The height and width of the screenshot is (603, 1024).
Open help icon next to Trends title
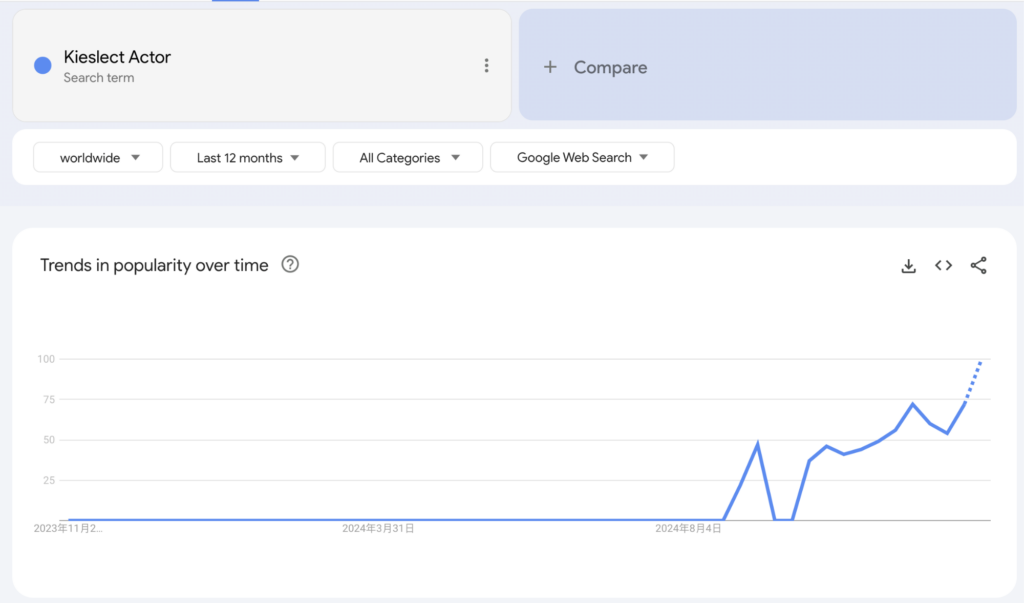point(290,265)
